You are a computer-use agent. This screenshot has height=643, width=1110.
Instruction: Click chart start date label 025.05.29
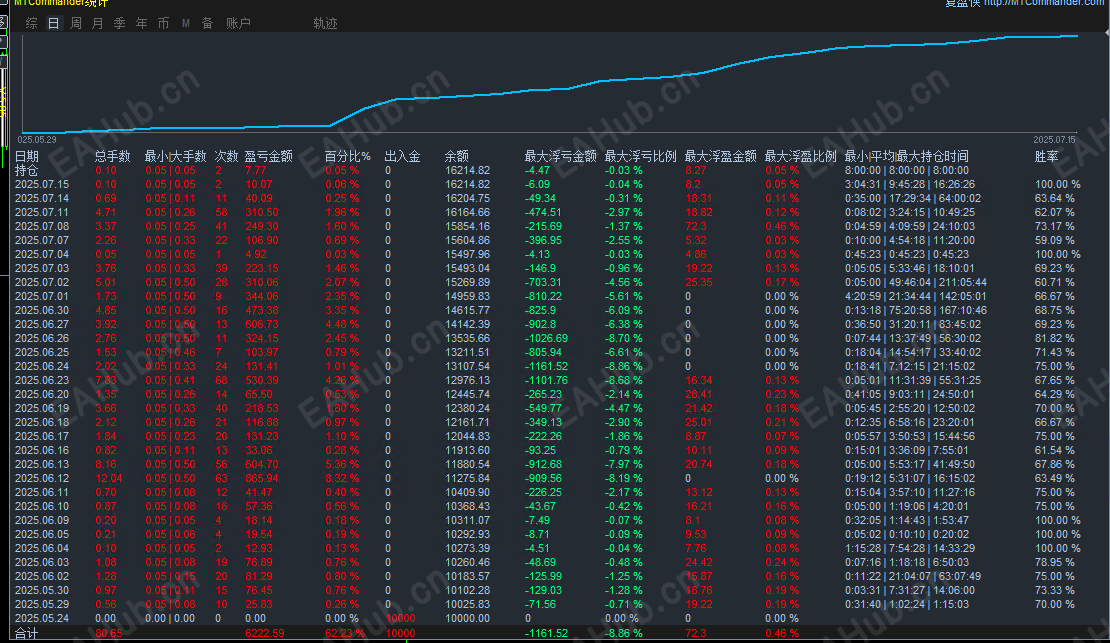[37, 140]
